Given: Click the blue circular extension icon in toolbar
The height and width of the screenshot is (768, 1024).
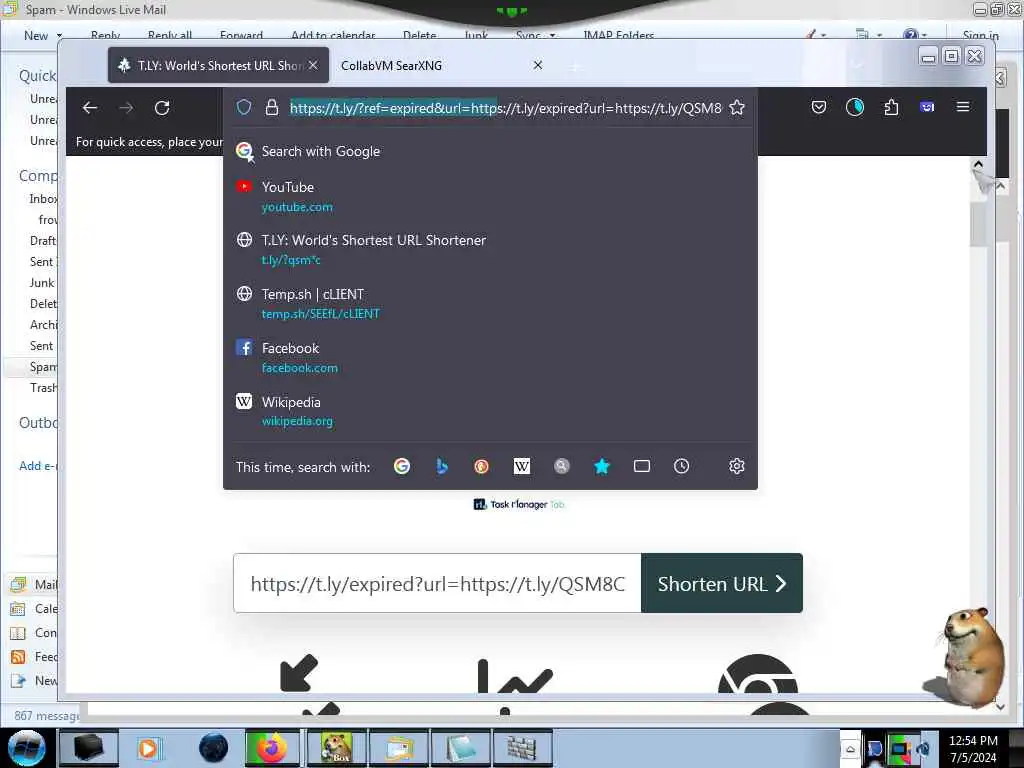Looking at the screenshot, I should coord(854,107).
